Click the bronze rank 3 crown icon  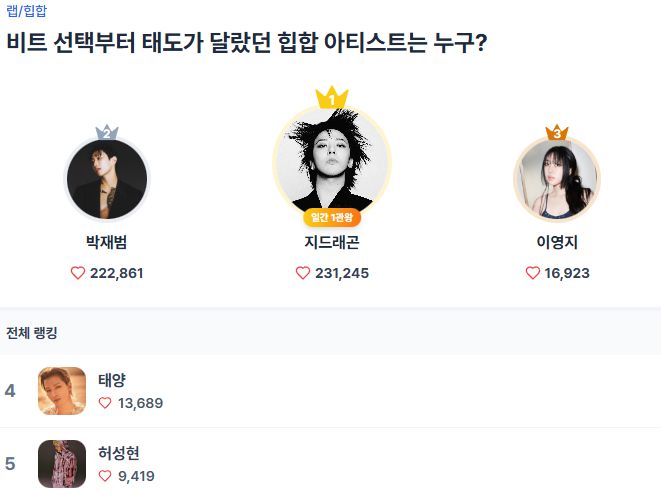[x=557, y=133]
